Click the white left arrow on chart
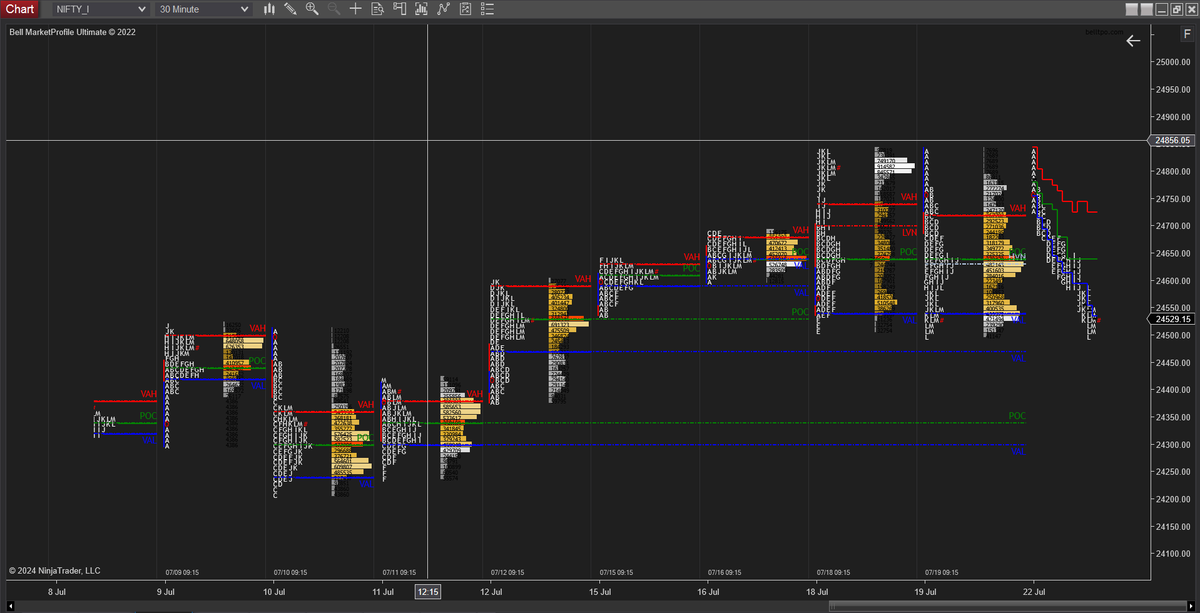 (1133, 41)
